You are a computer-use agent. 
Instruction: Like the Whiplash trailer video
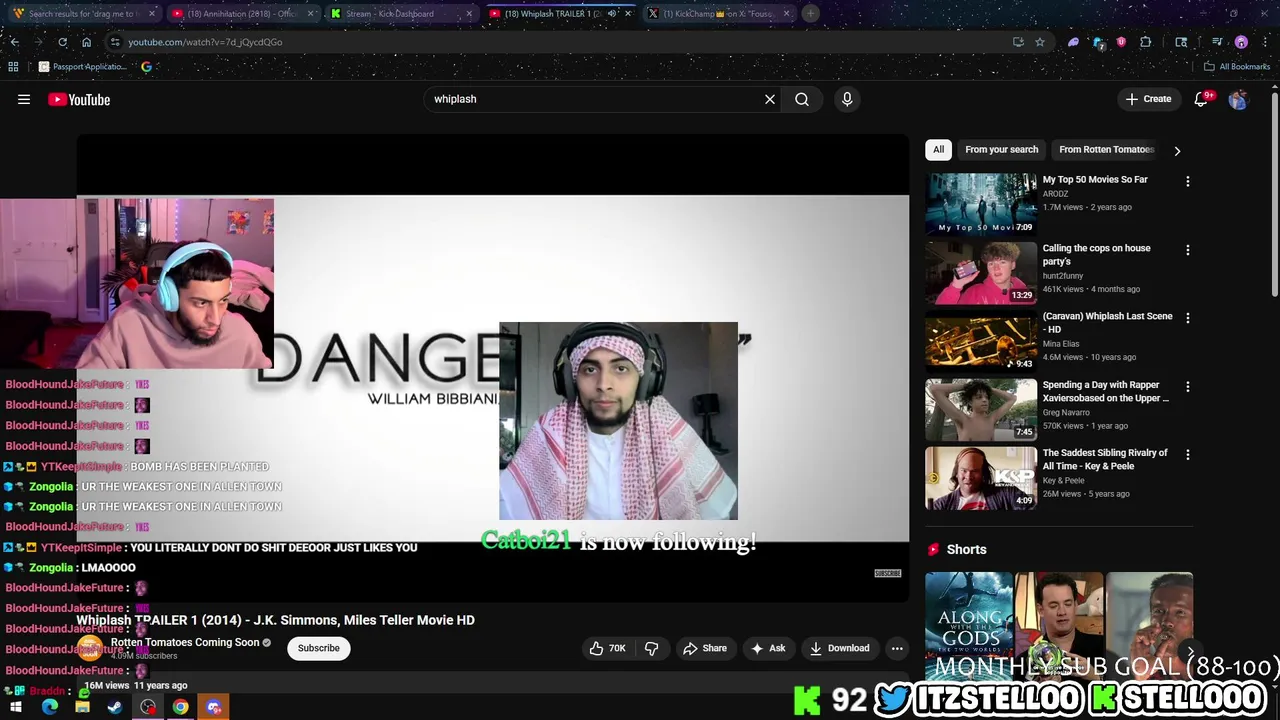click(x=608, y=648)
